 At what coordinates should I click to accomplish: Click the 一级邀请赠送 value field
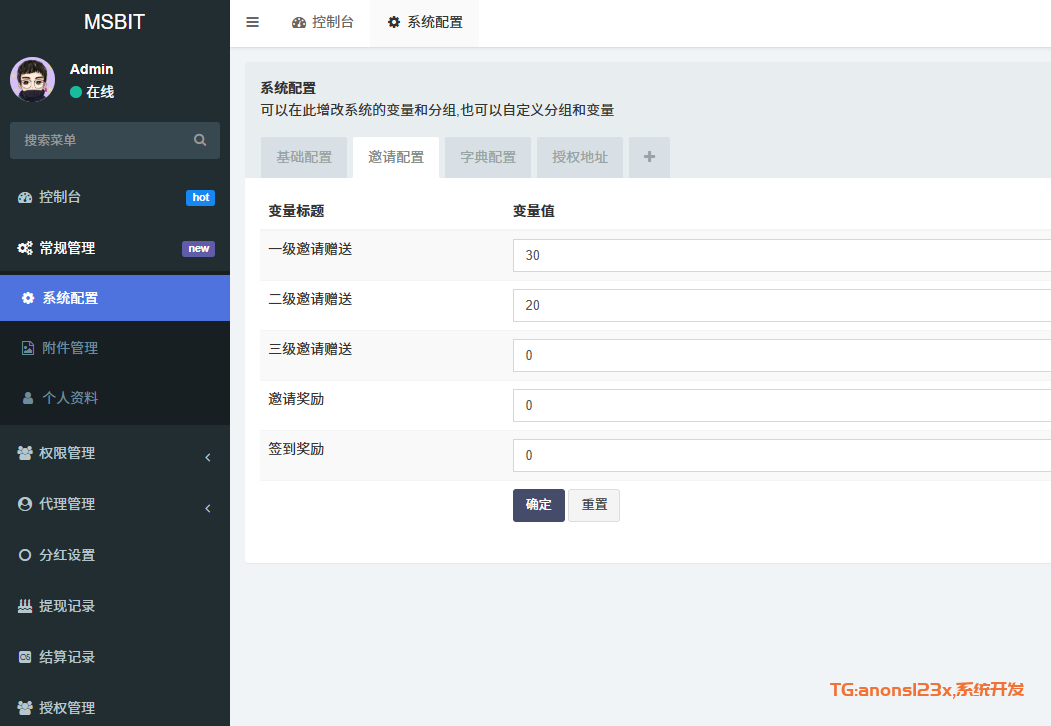click(x=780, y=255)
